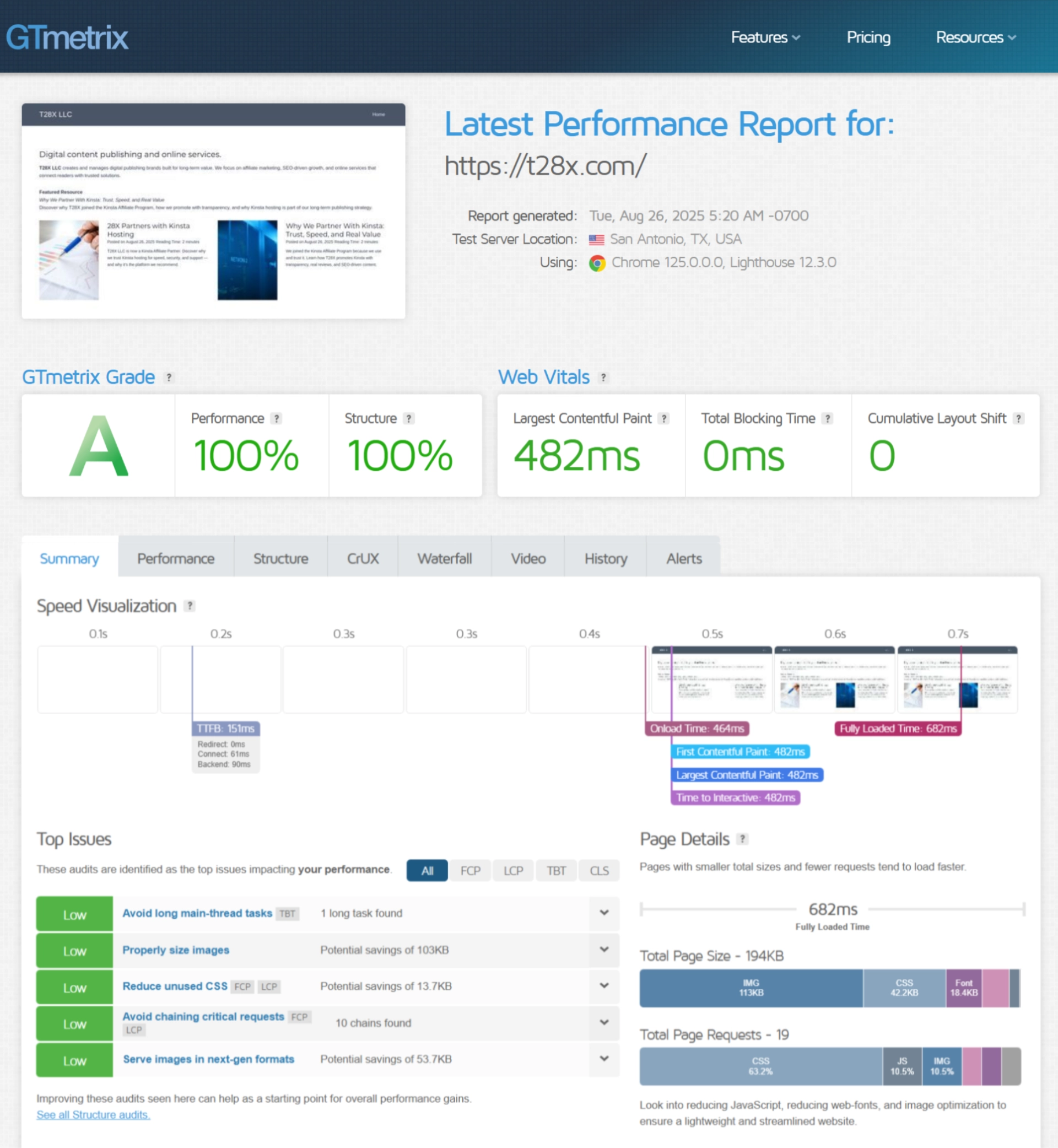Open Properly size images audit link
1058x1148 pixels.
point(176,950)
